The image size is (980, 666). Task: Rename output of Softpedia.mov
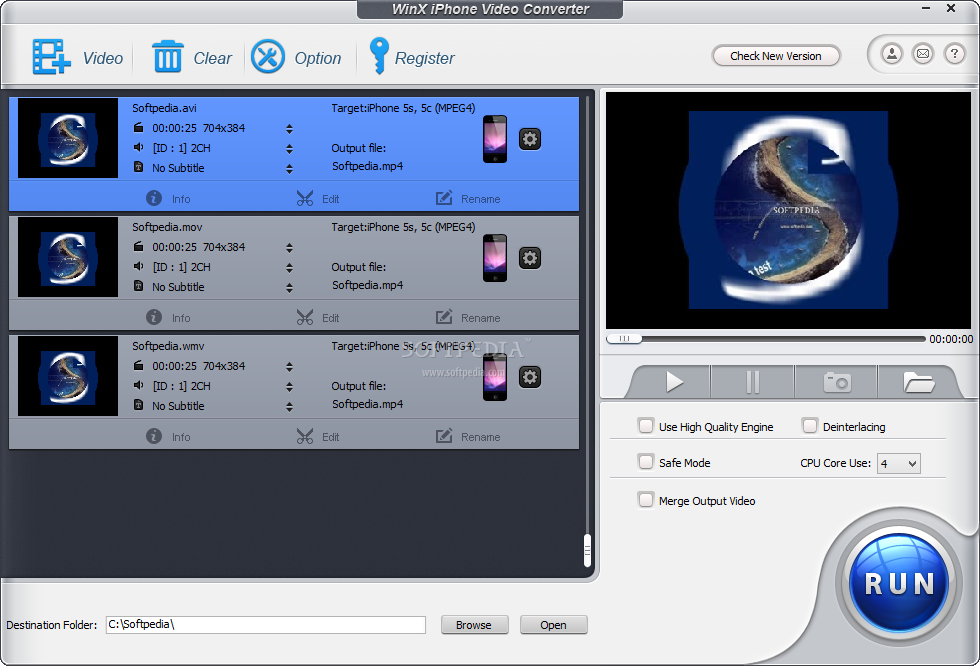[x=468, y=317]
